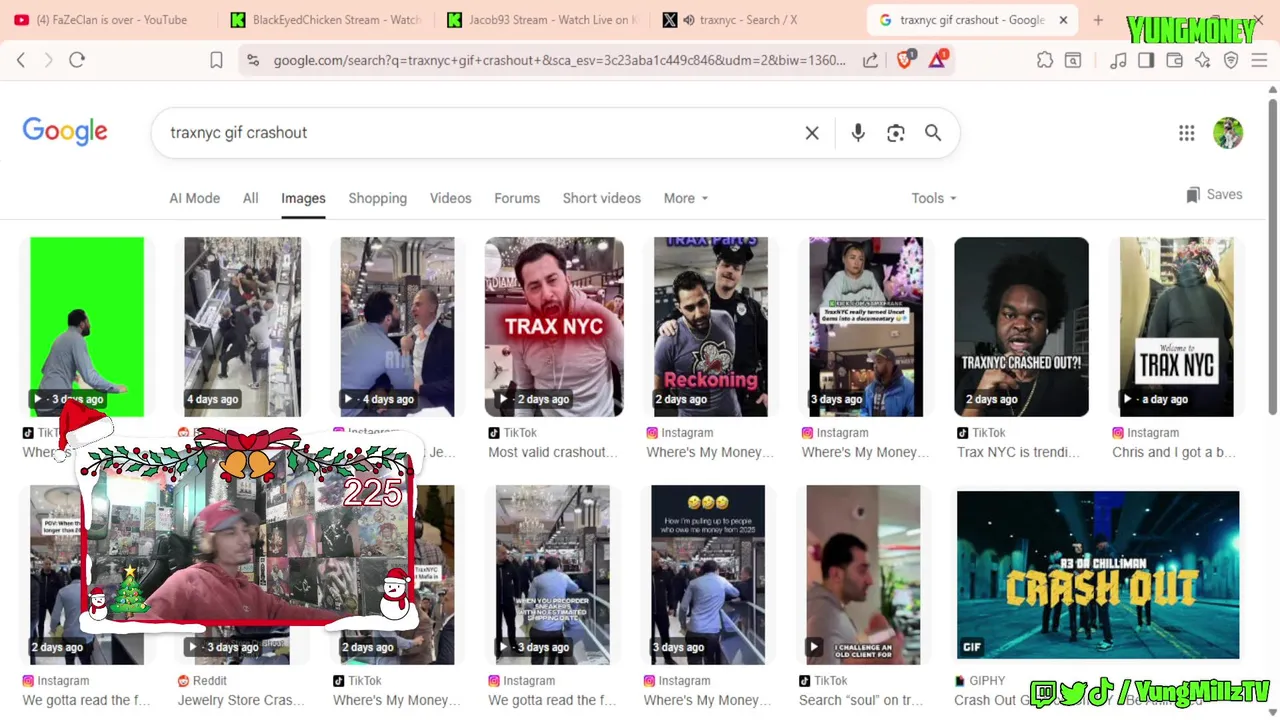
Task: Click the Google logo
Action: tap(65, 132)
